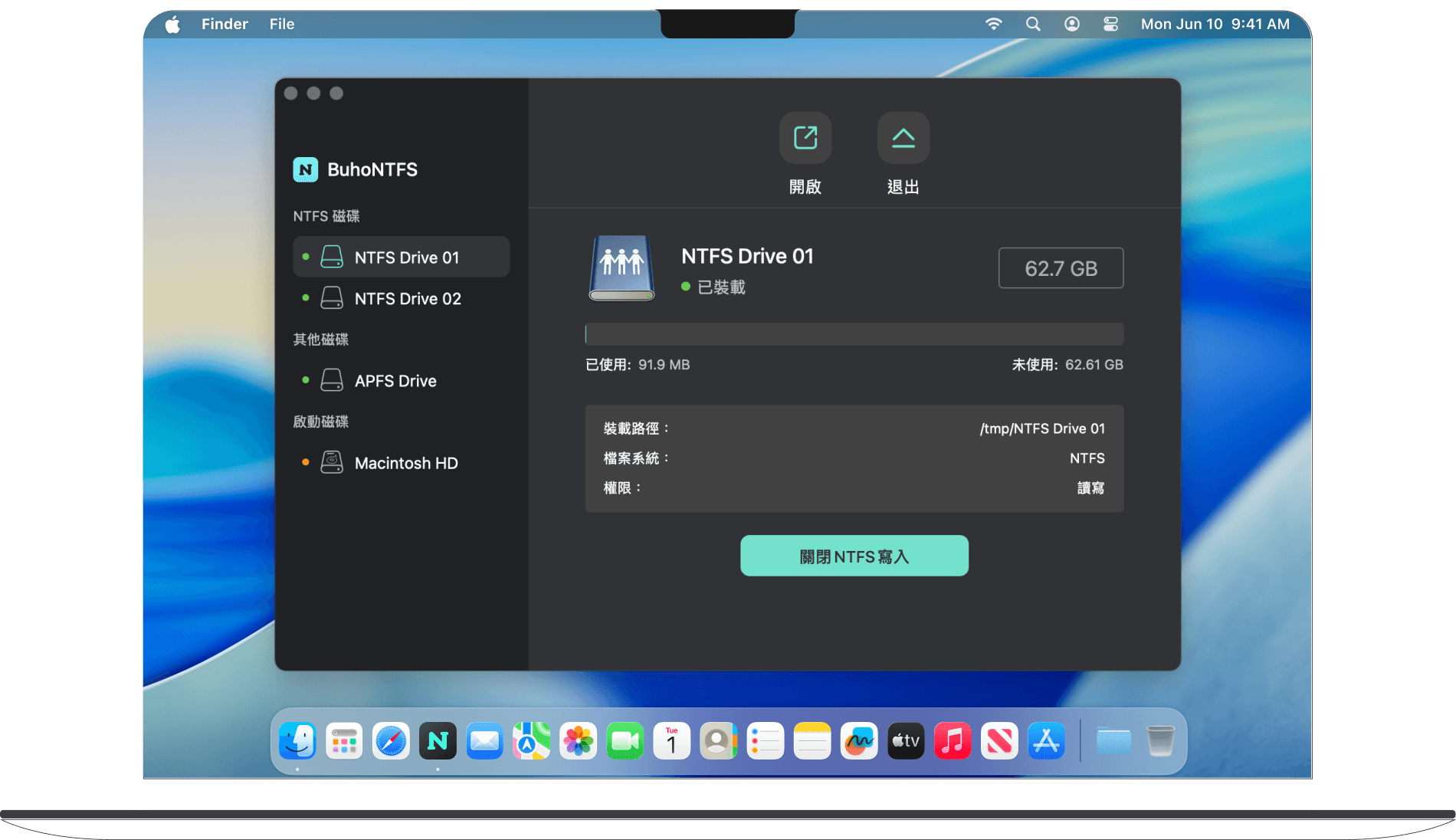This screenshot has width=1456, height=840.
Task: Select APFS Drive in sidebar
Action: coord(395,381)
